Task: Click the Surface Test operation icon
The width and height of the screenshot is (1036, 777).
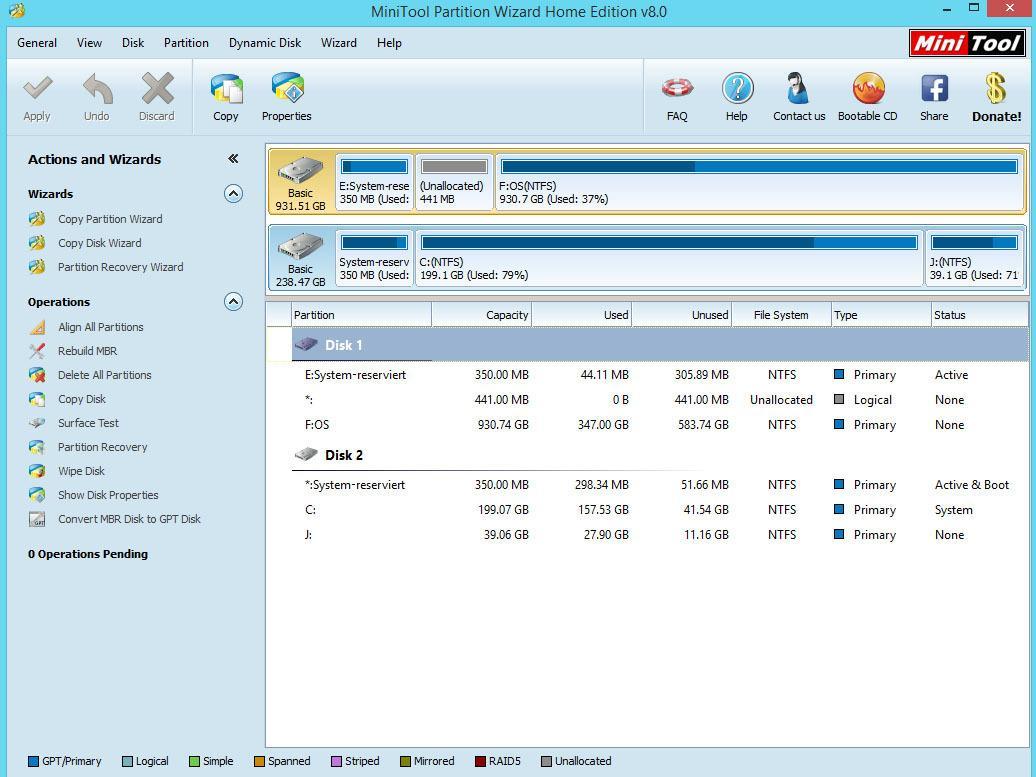Action: [37, 423]
